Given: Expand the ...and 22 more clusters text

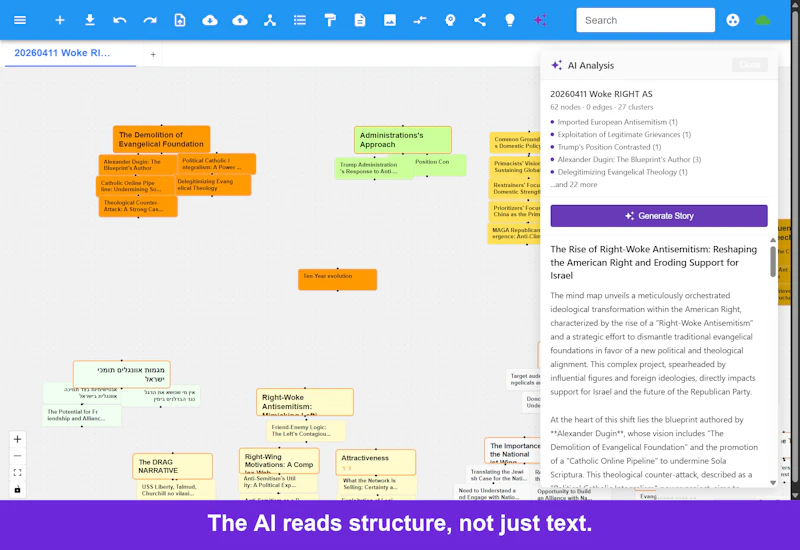Looking at the screenshot, I should click(x=573, y=185).
